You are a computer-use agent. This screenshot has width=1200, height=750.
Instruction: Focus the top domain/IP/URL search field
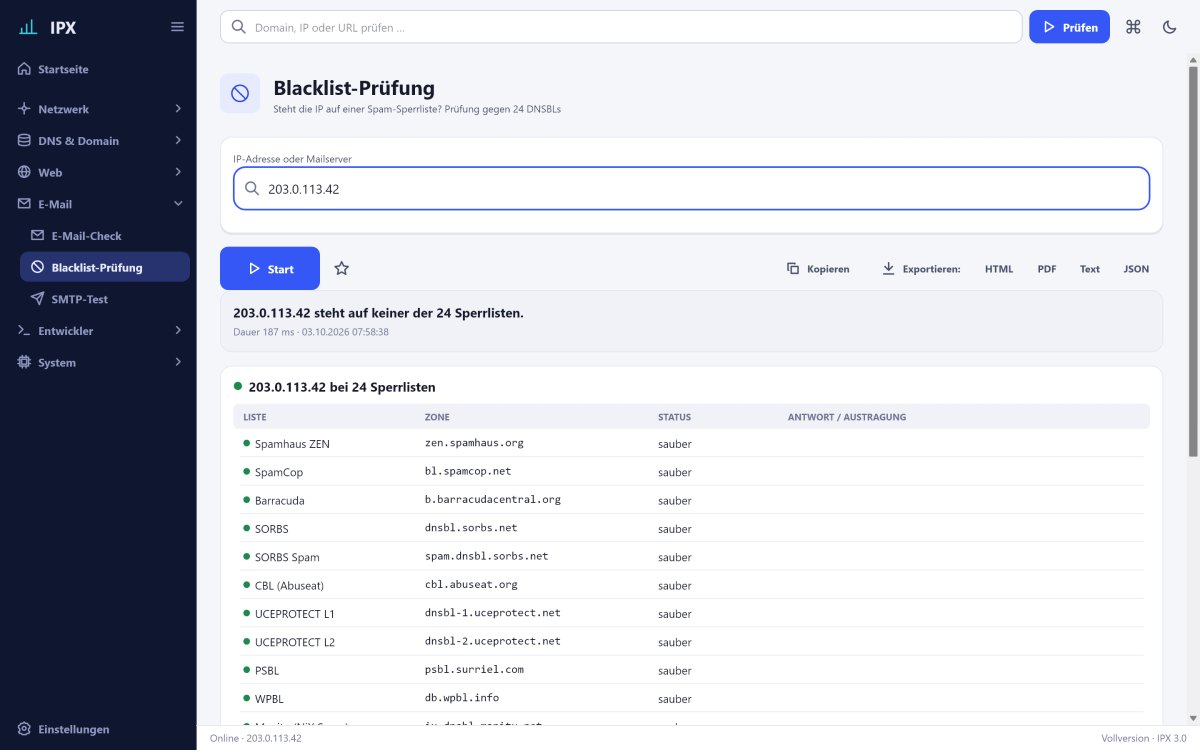tap(621, 27)
